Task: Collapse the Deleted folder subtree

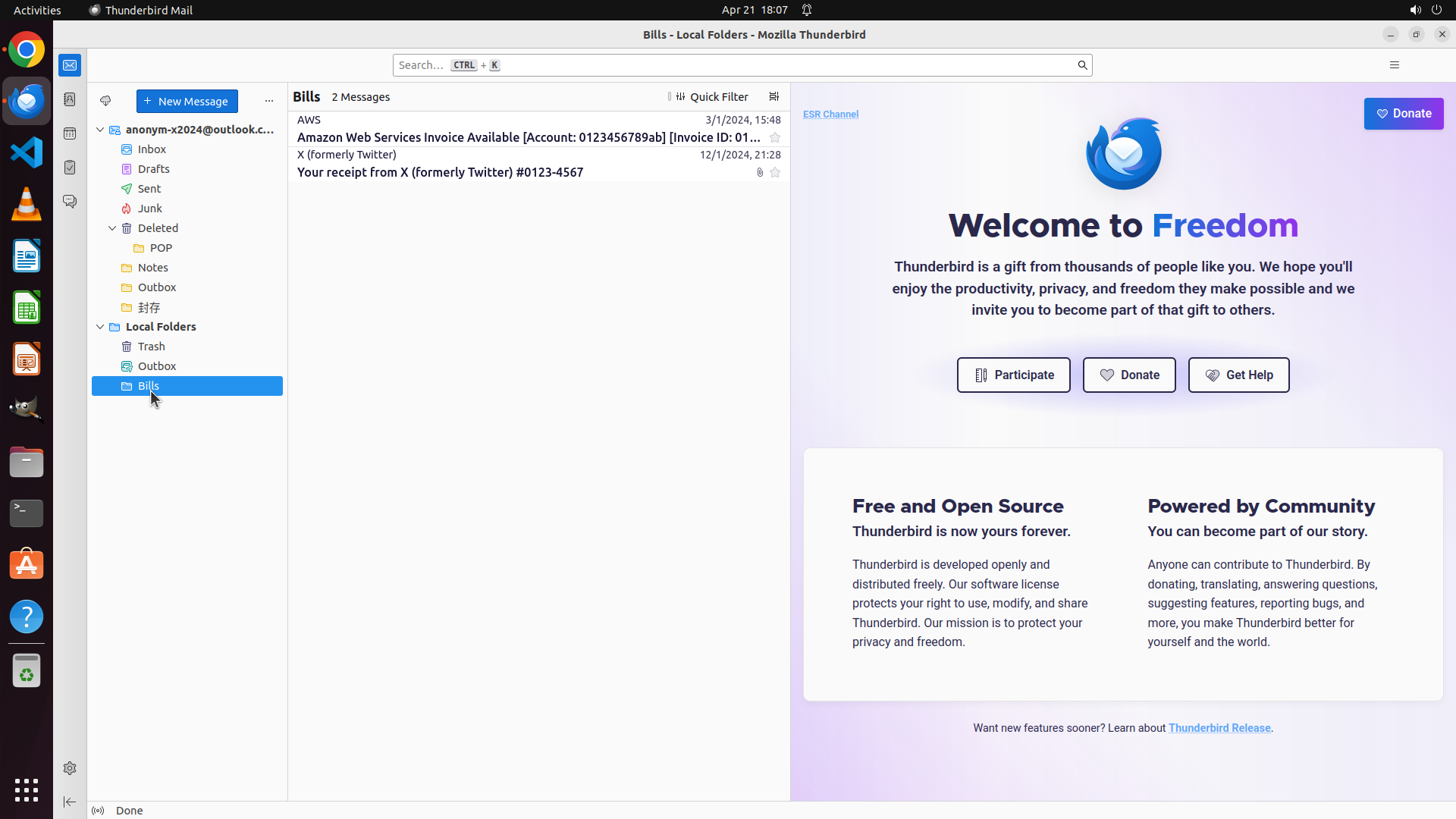Action: [112, 228]
